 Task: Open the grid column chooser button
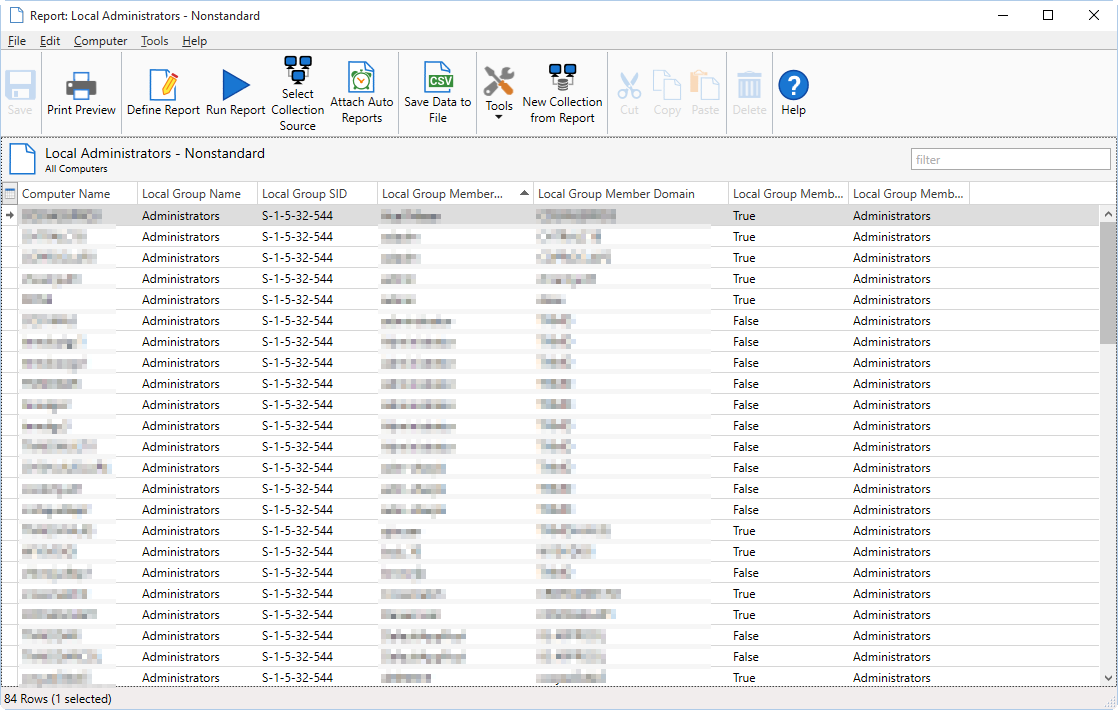(10, 194)
